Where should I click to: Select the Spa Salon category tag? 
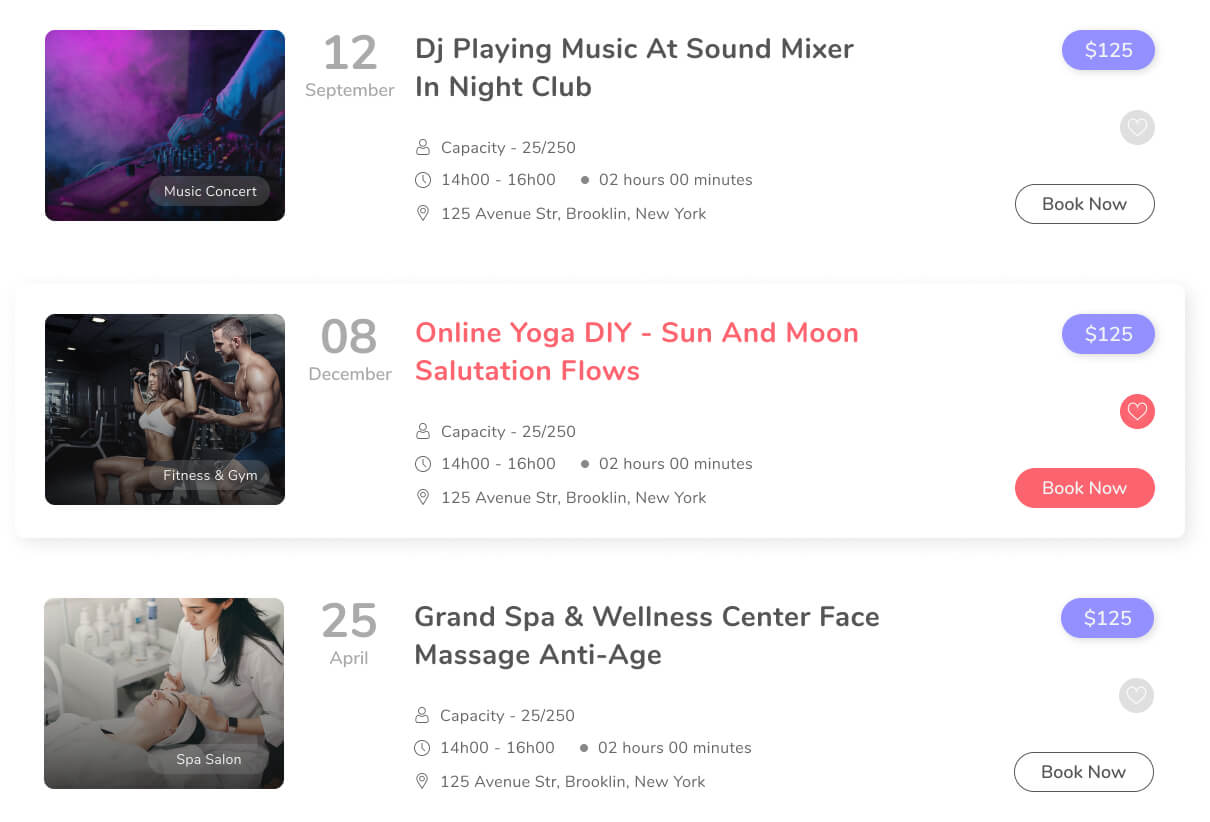click(209, 759)
